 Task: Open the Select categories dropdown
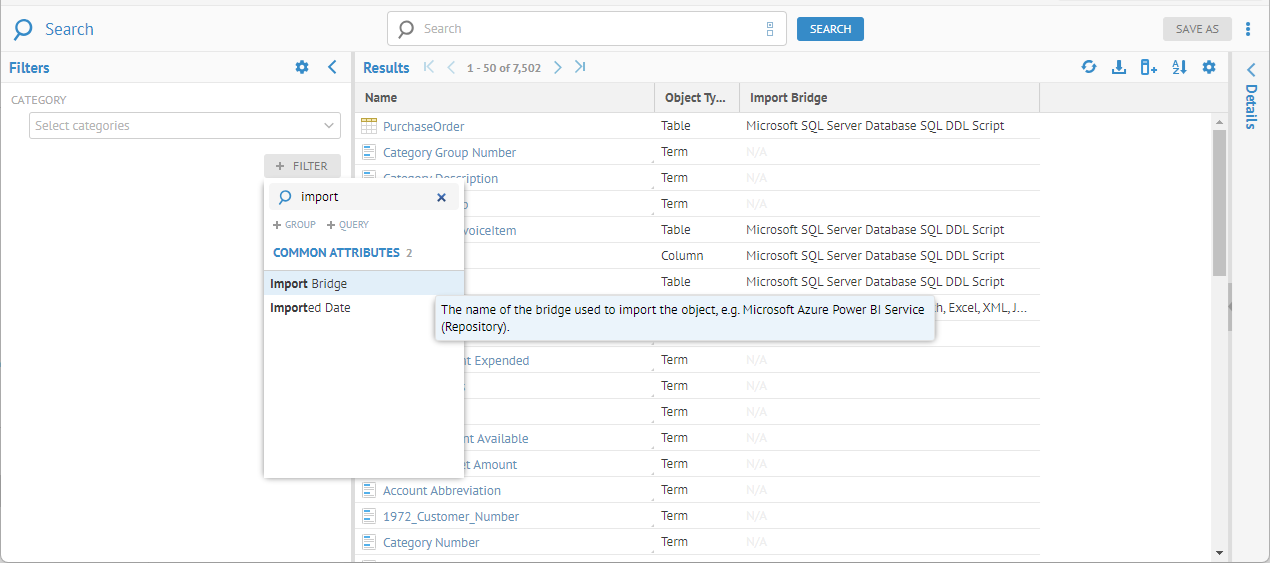tap(185, 126)
